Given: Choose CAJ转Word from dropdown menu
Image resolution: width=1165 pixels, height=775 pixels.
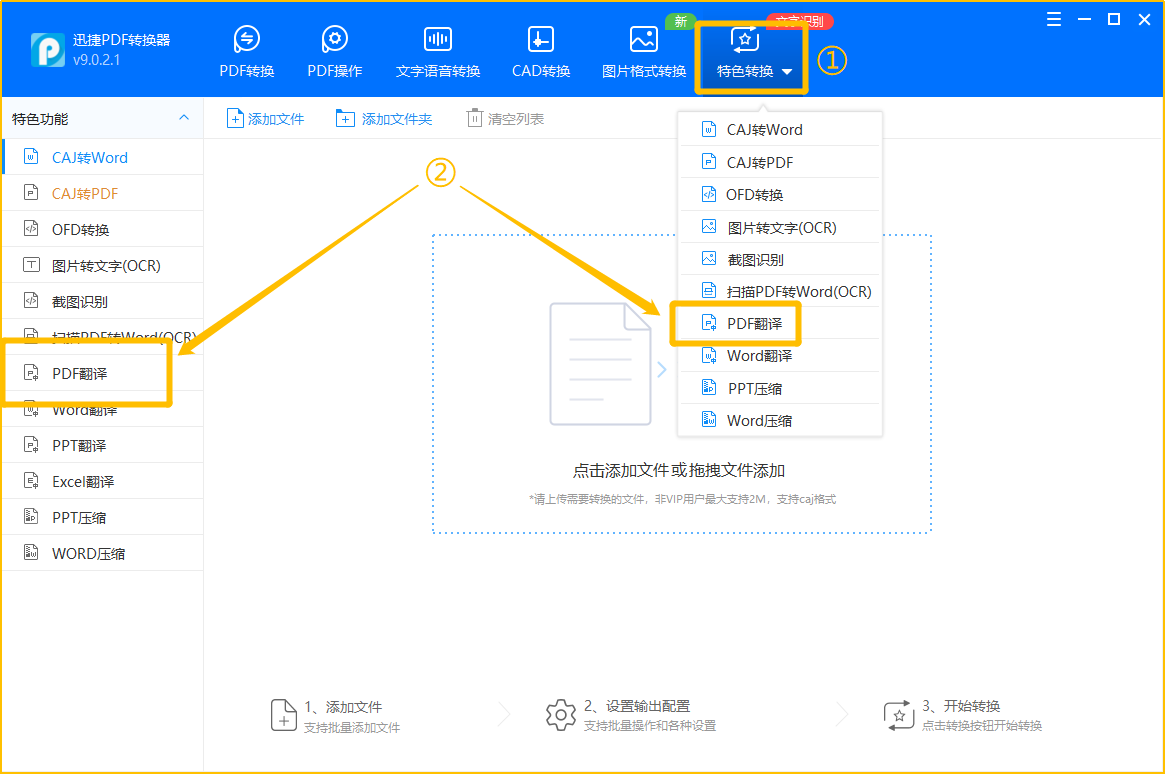Looking at the screenshot, I should coord(779,129).
